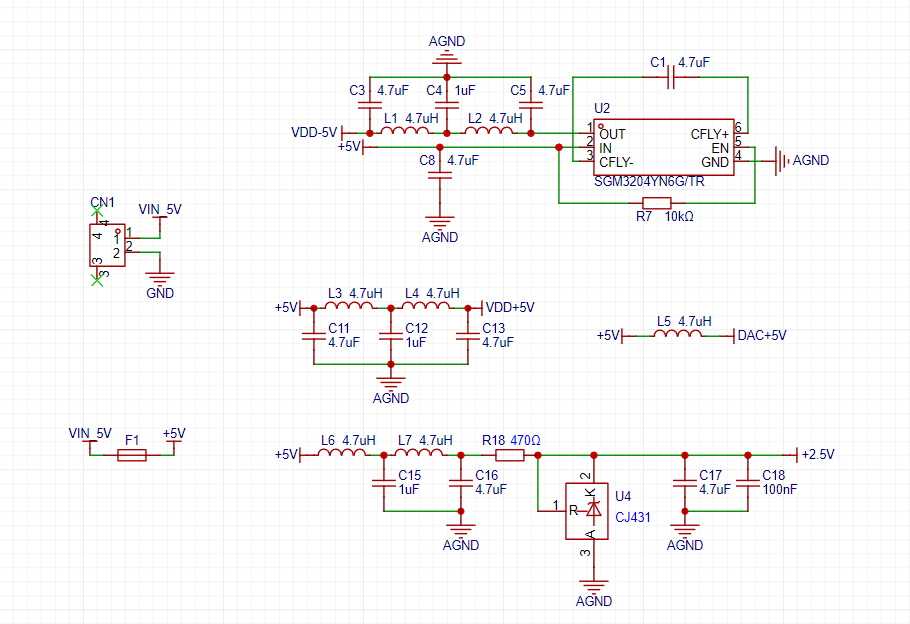Screen dimensions: 910x624
Task: Click the 470Ω value of R18
Action: tap(525, 440)
